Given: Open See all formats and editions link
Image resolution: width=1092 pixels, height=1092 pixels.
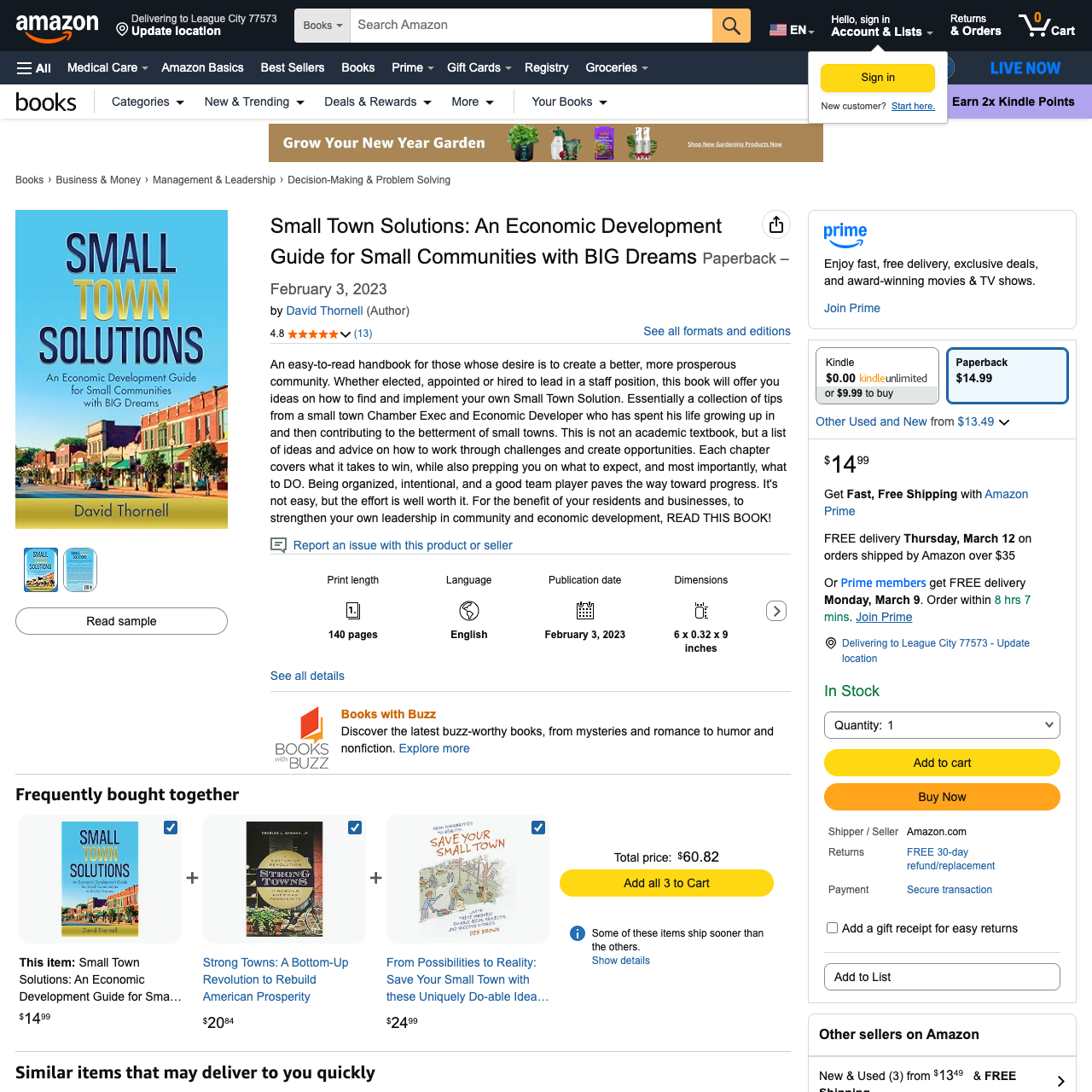Looking at the screenshot, I should pos(717,331).
